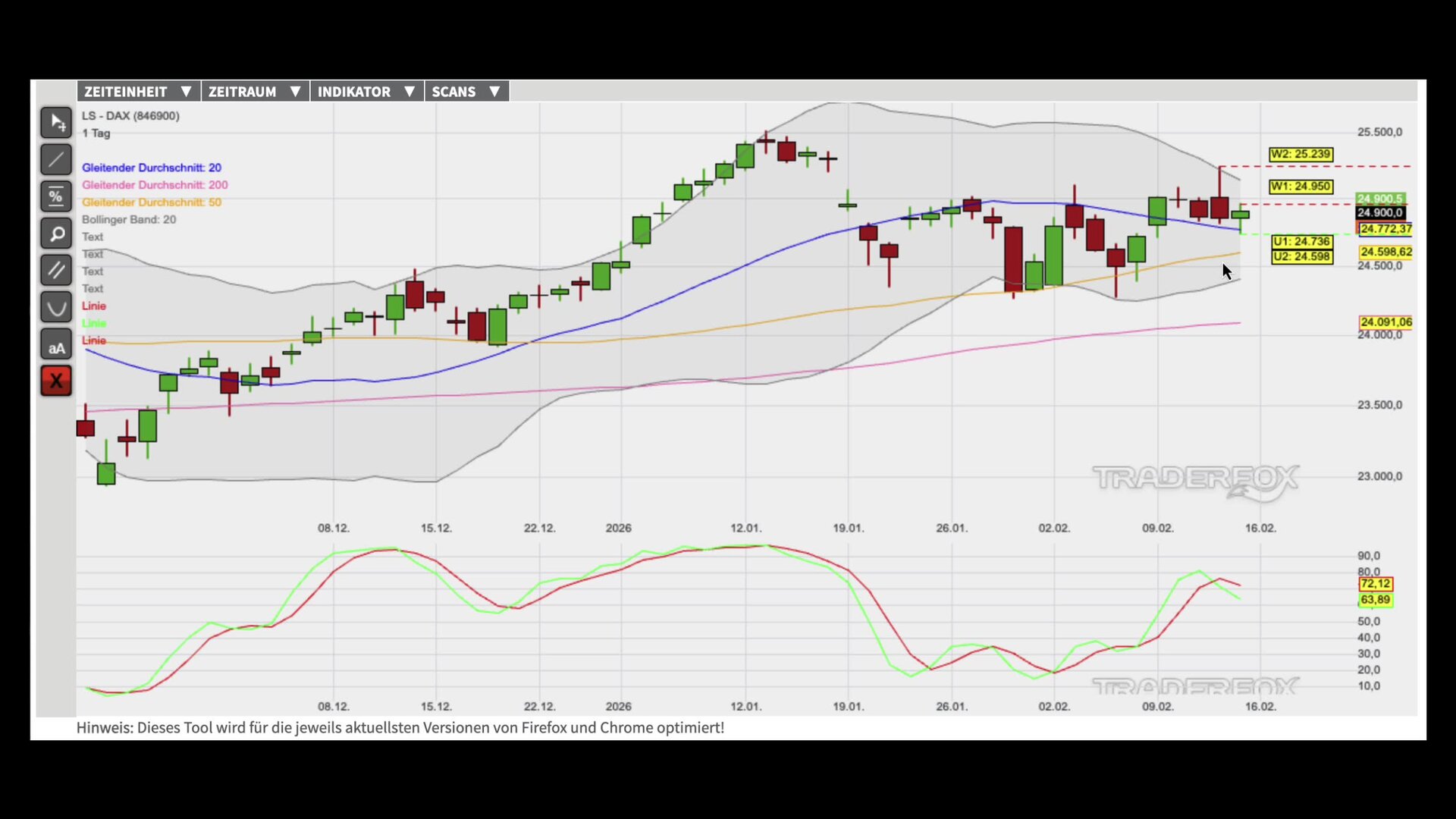
Task: Click the W2: 25.239 resistance label
Action: [1301, 155]
